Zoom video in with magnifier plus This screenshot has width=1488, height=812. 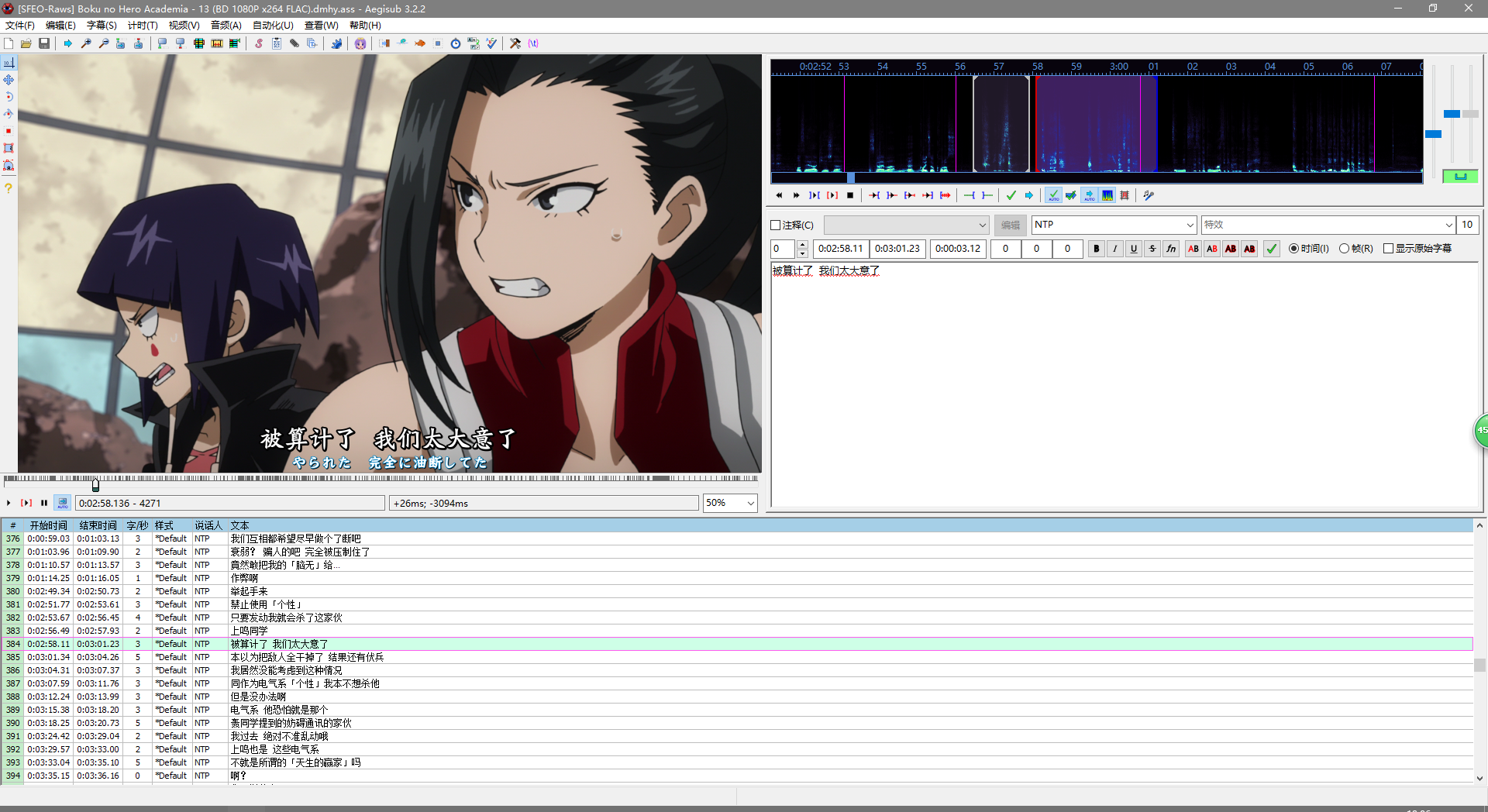point(86,43)
